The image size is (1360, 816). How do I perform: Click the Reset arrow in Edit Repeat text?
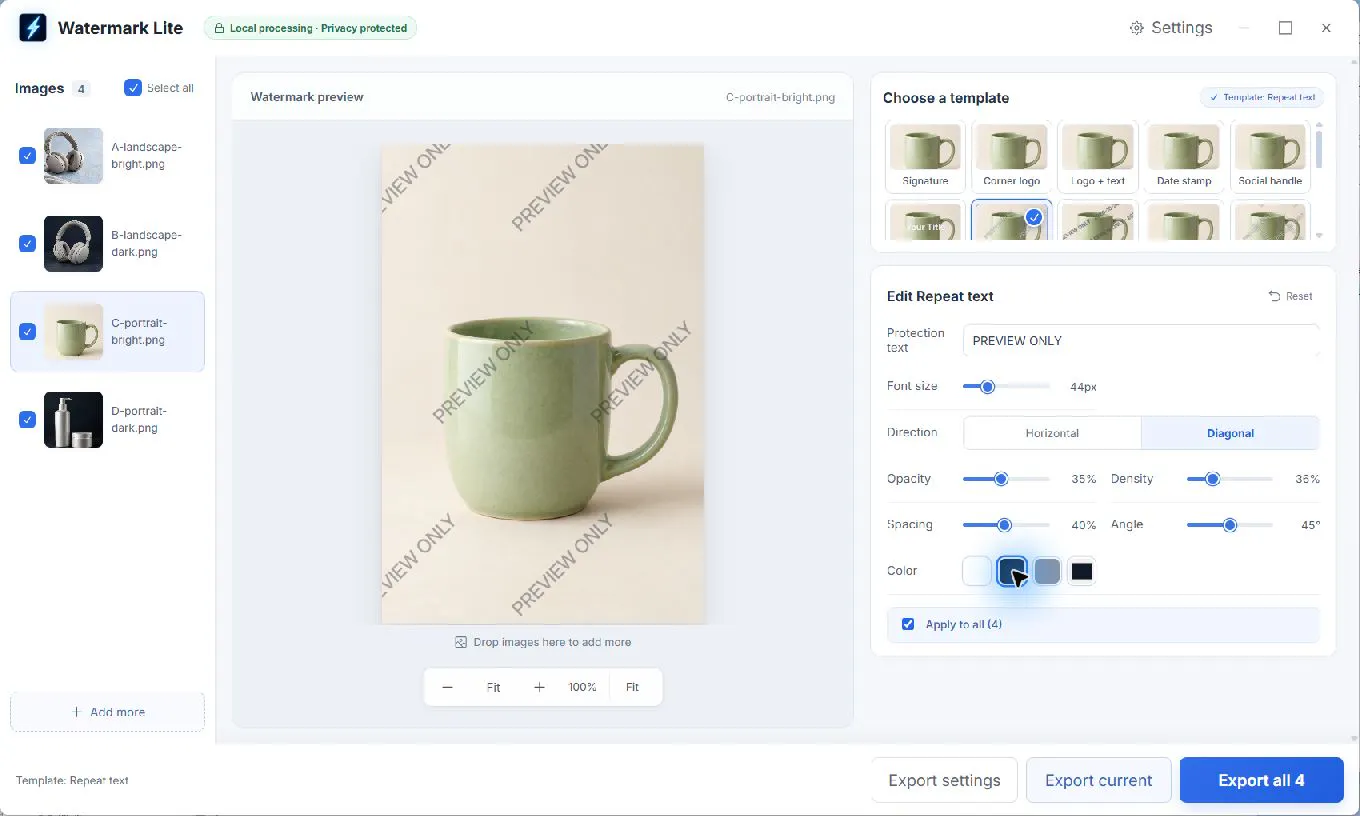(x=1274, y=296)
